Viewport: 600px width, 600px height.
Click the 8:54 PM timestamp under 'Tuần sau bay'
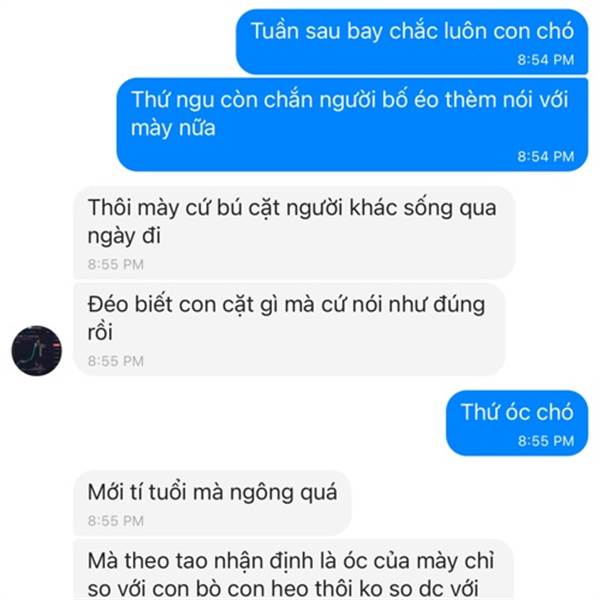coord(546,60)
